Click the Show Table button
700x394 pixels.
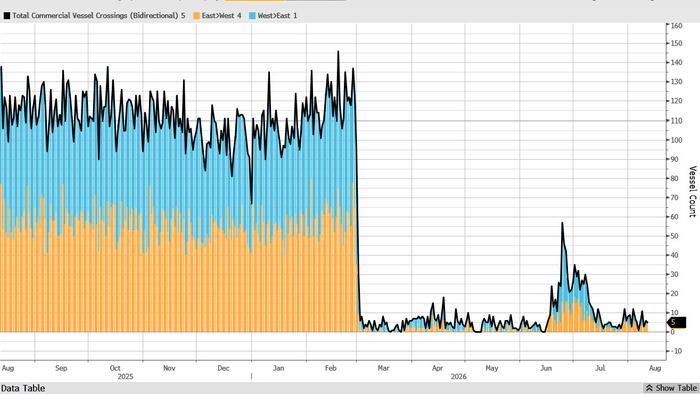coord(671,388)
